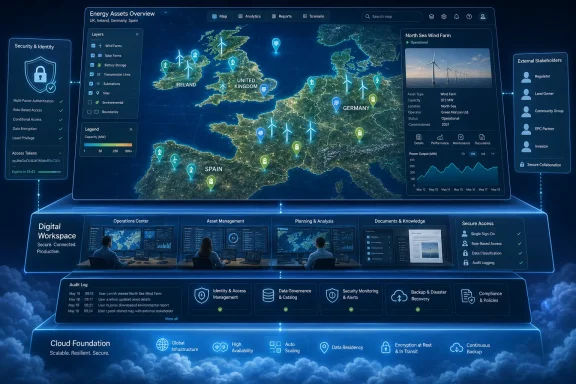Screen dimensions: 576x384
Task: Click the Performance icon in wind farm panel
Action: [x=440, y=137]
